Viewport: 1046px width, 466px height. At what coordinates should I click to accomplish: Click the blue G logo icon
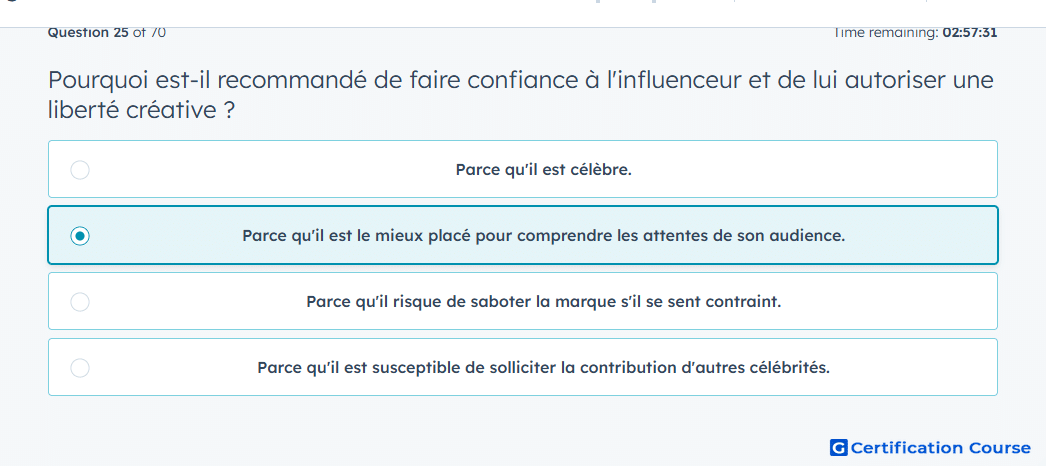point(839,447)
